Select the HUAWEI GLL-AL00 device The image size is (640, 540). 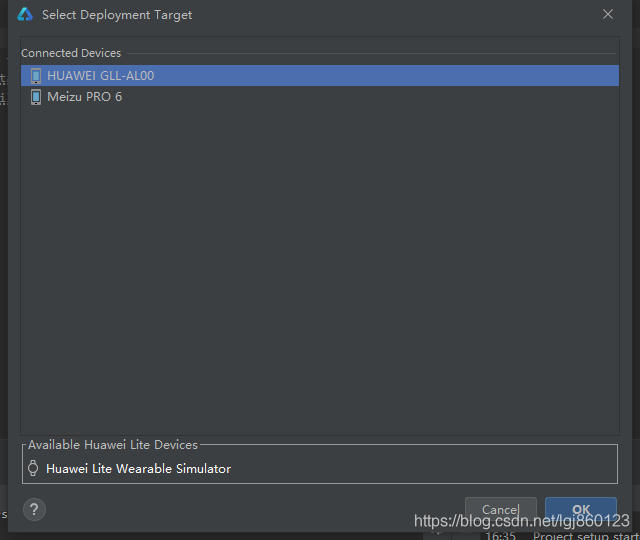(320, 76)
